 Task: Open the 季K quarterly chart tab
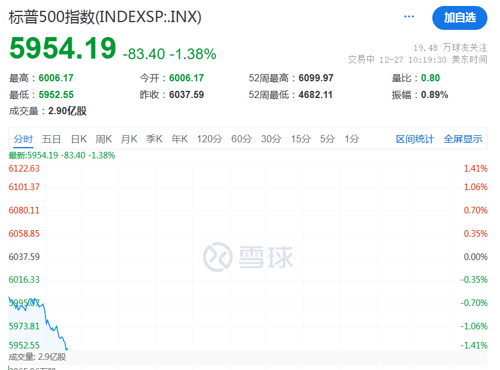(x=154, y=139)
